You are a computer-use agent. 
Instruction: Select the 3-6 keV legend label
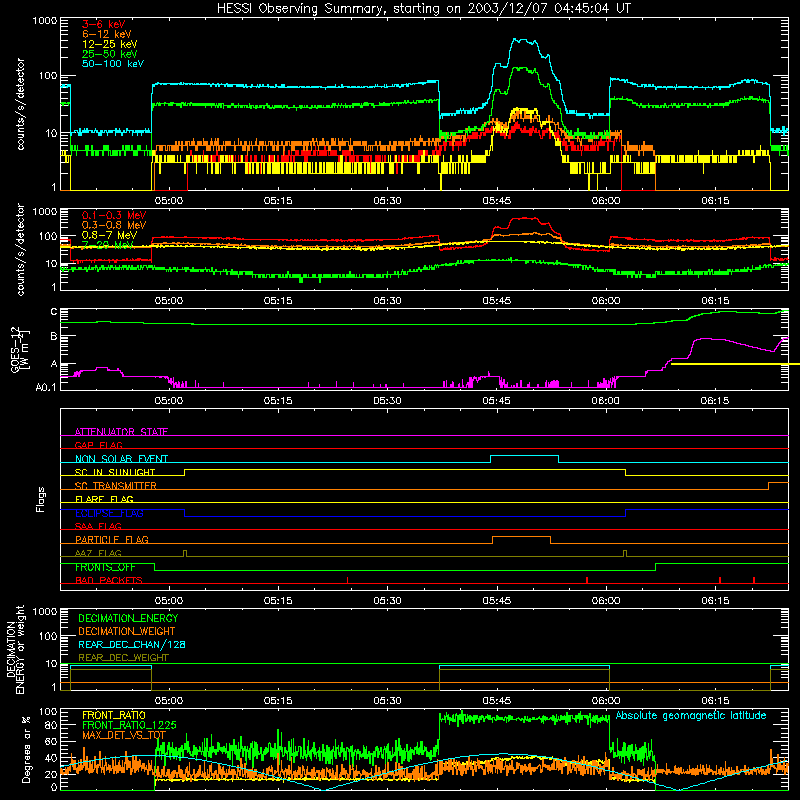pyautogui.click(x=104, y=24)
